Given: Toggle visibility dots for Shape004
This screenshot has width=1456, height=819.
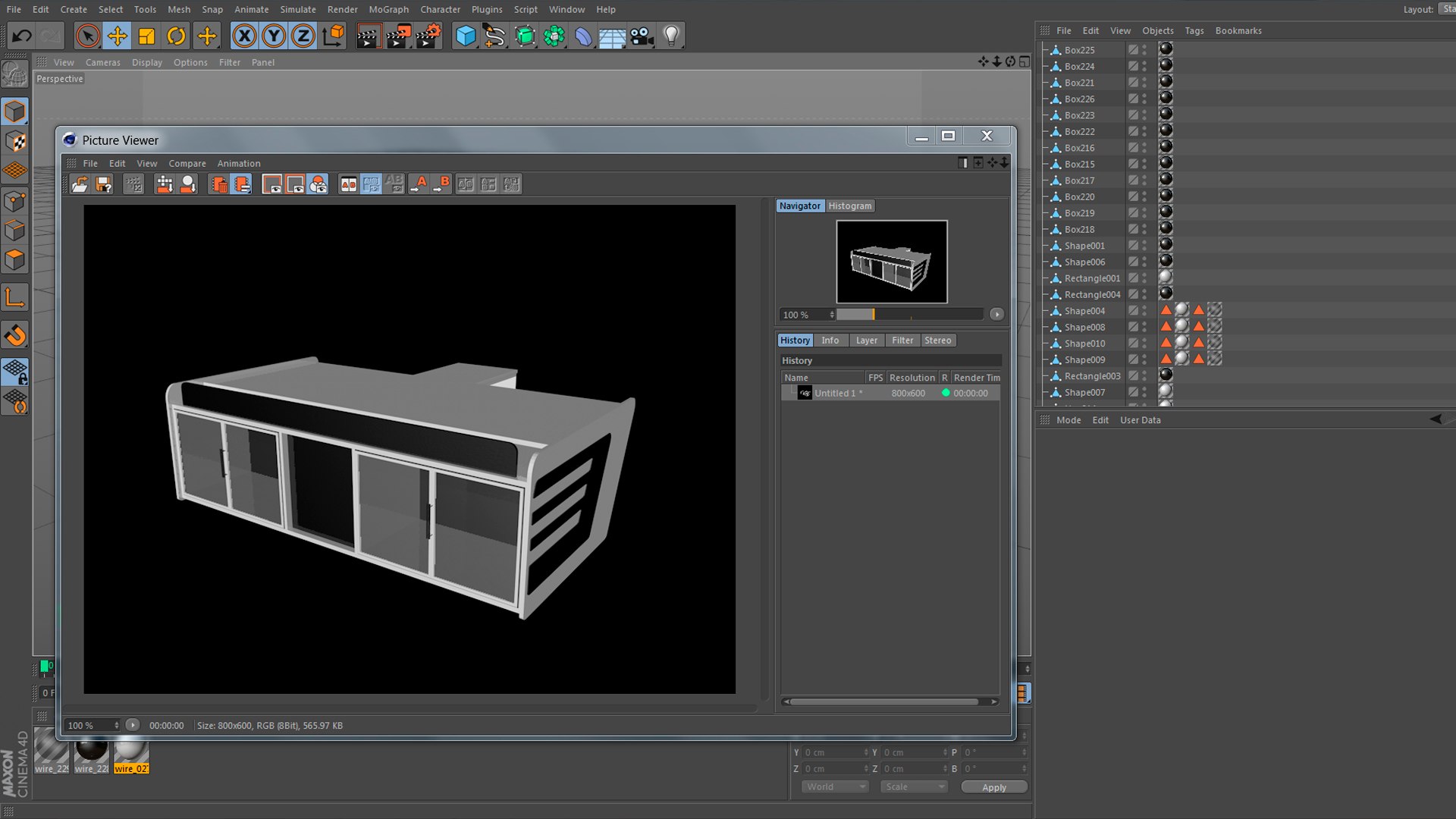Looking at the screenshot, I should click(x=1144, y=311).
